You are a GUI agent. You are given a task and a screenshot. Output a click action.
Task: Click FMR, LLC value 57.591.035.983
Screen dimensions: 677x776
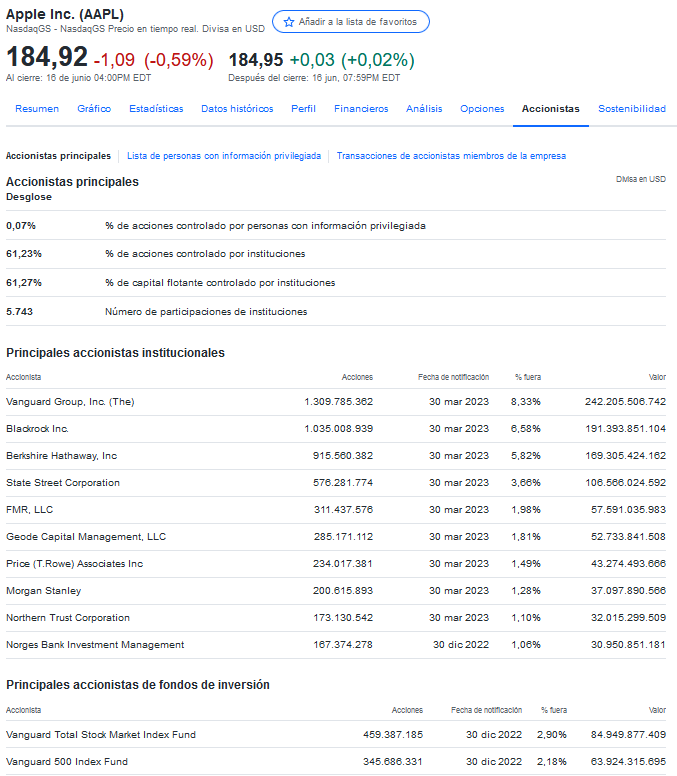pyautogui.click(x=629, y=510)
